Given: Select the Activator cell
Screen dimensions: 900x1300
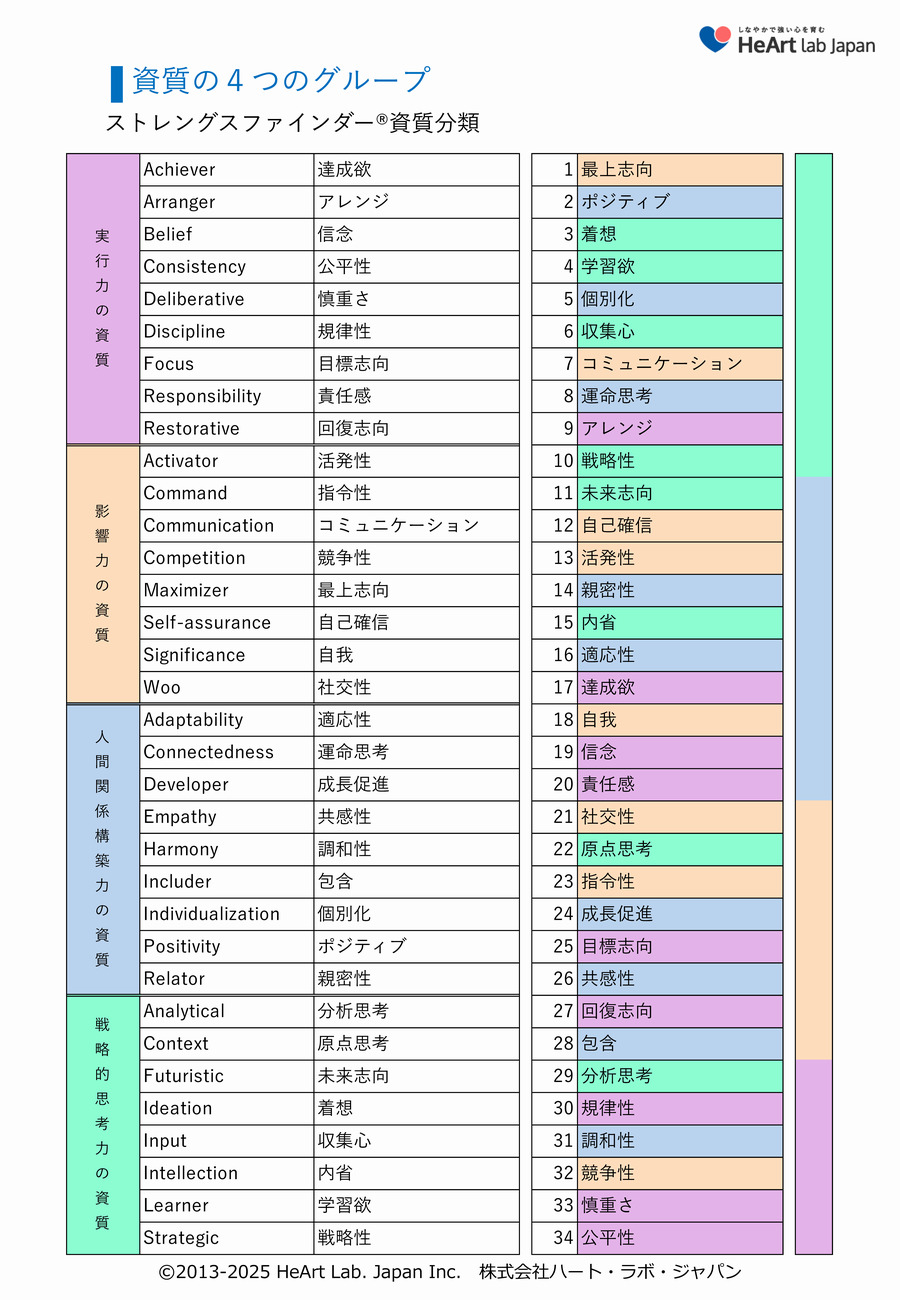Looking at the screenshot, I should (227, 461).
